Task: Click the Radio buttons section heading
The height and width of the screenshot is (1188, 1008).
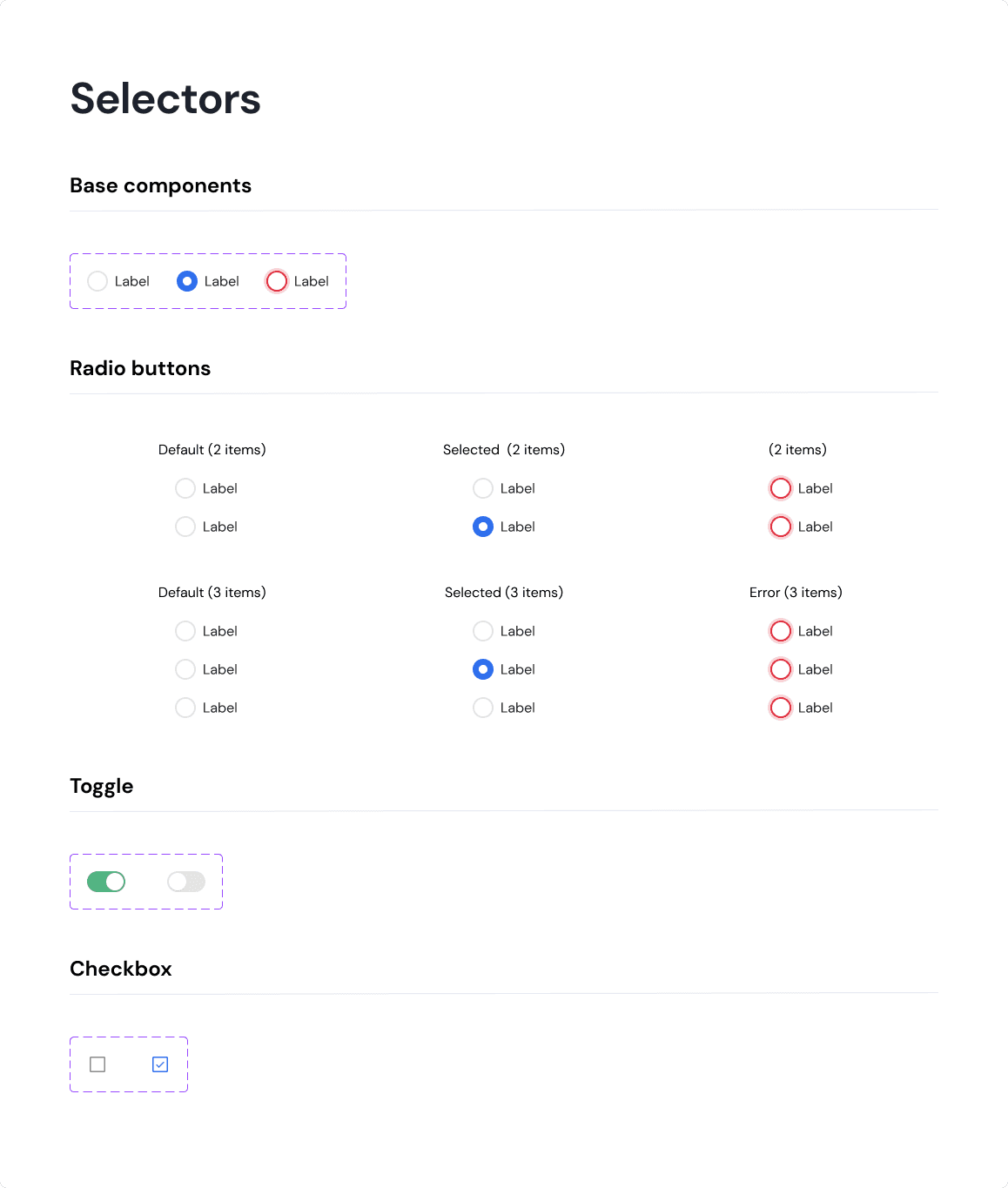Action: point(140,368)
